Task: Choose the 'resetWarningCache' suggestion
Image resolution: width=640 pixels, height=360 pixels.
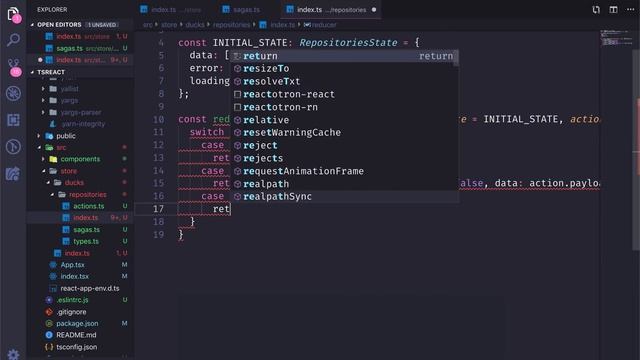Action: pos(344,133)
